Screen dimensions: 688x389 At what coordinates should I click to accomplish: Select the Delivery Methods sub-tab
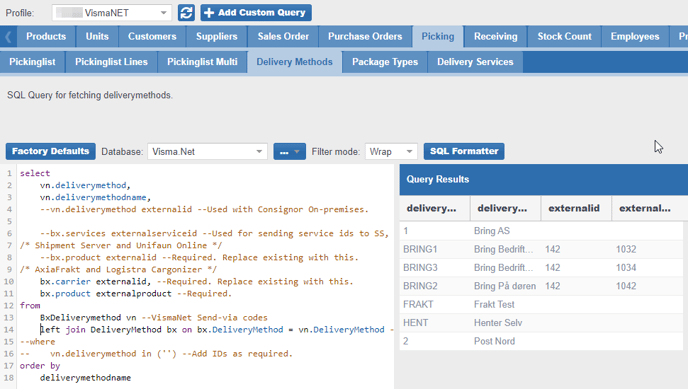point(294,62)
